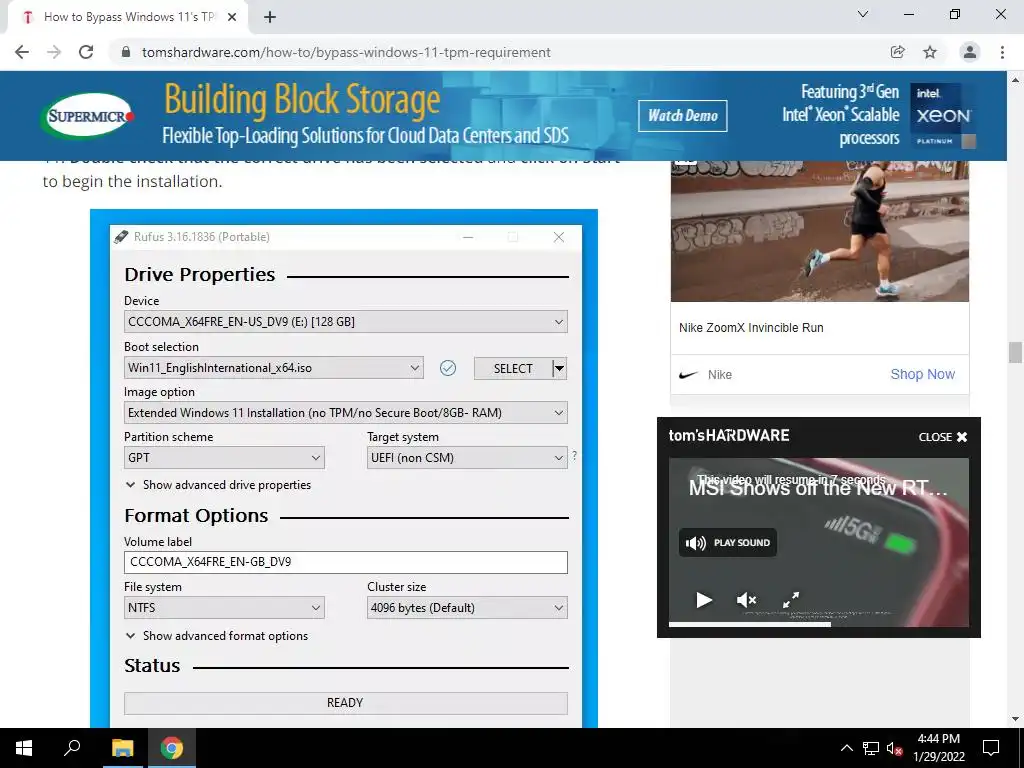Viewport: 1024px width, 768px height.
Task: Open the Target system UEFI dropdown
Action: [467, 458]
